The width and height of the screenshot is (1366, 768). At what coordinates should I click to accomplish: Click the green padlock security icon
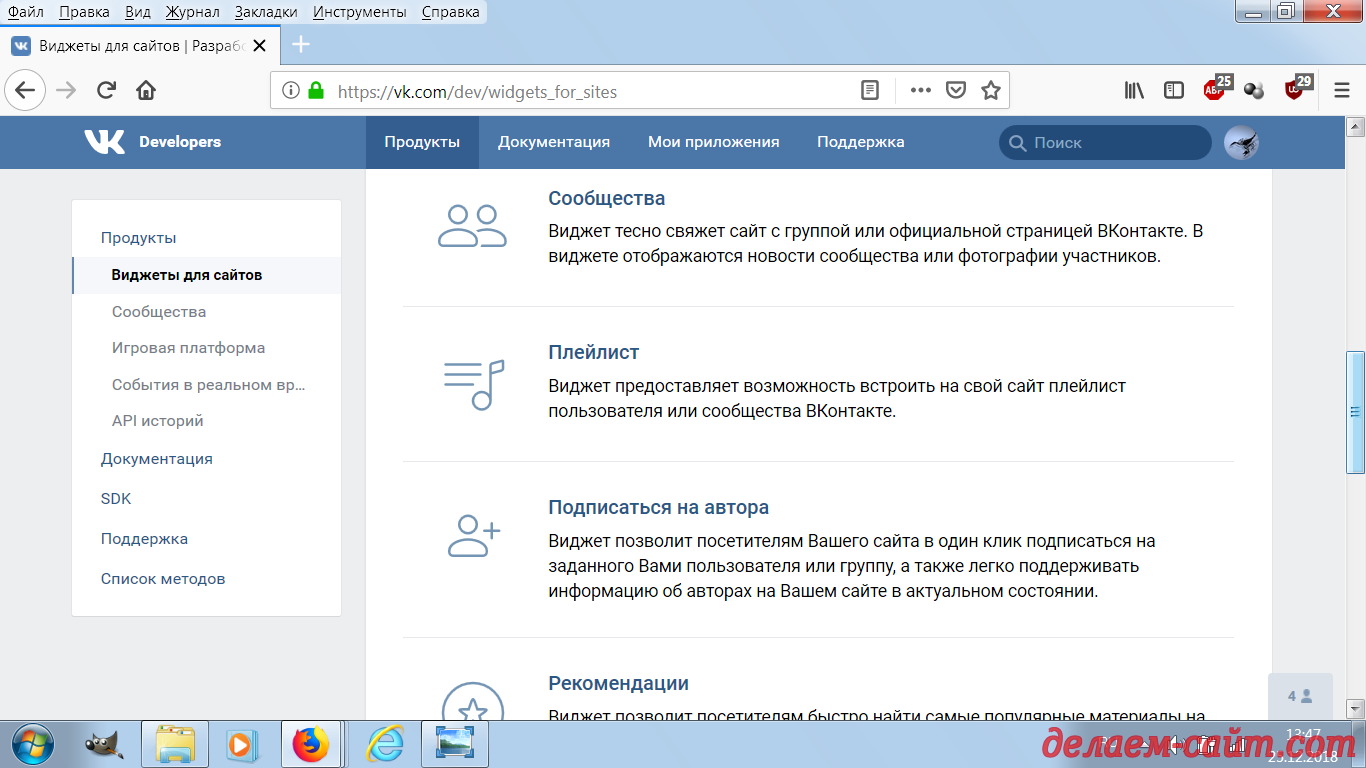coord(316,90)
